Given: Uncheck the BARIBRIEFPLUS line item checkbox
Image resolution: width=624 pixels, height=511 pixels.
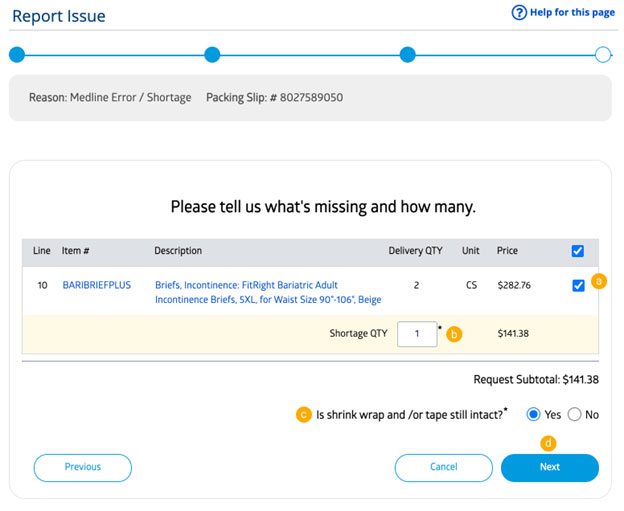Looking at the screenshot, I should point(578,285).
